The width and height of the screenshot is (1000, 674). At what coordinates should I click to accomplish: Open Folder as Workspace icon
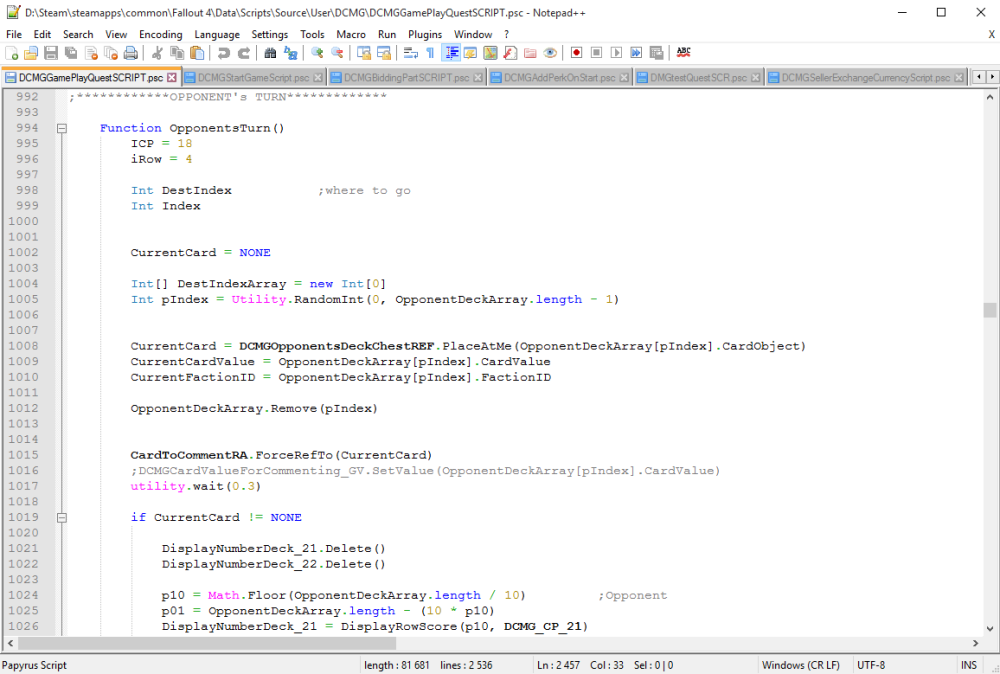coord(530,53)
